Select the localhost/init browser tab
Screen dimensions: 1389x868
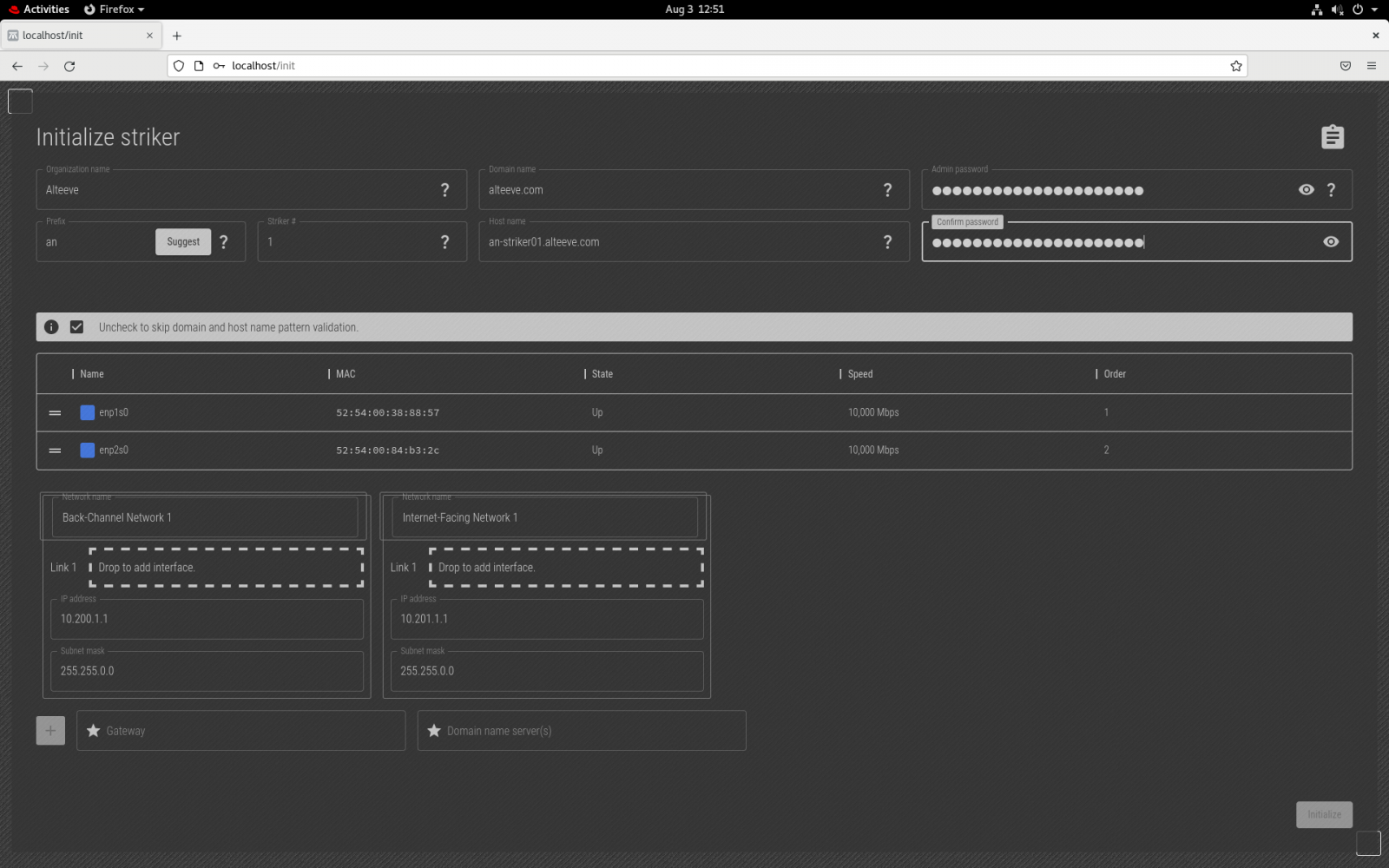pos(80,36)
